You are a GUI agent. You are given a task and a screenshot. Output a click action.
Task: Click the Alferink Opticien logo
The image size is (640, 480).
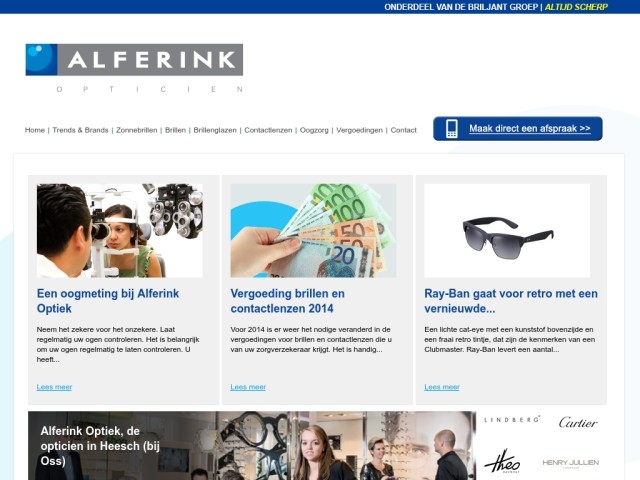pos(134,69)
